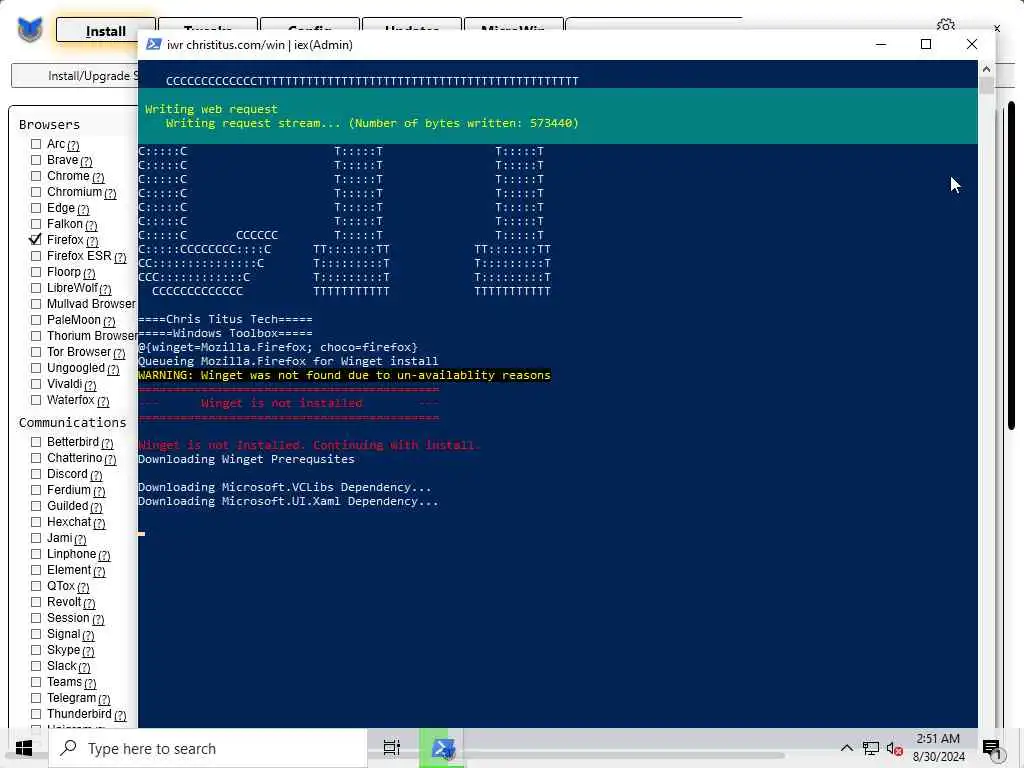Tick the Teams checkbox

point(36,682)
